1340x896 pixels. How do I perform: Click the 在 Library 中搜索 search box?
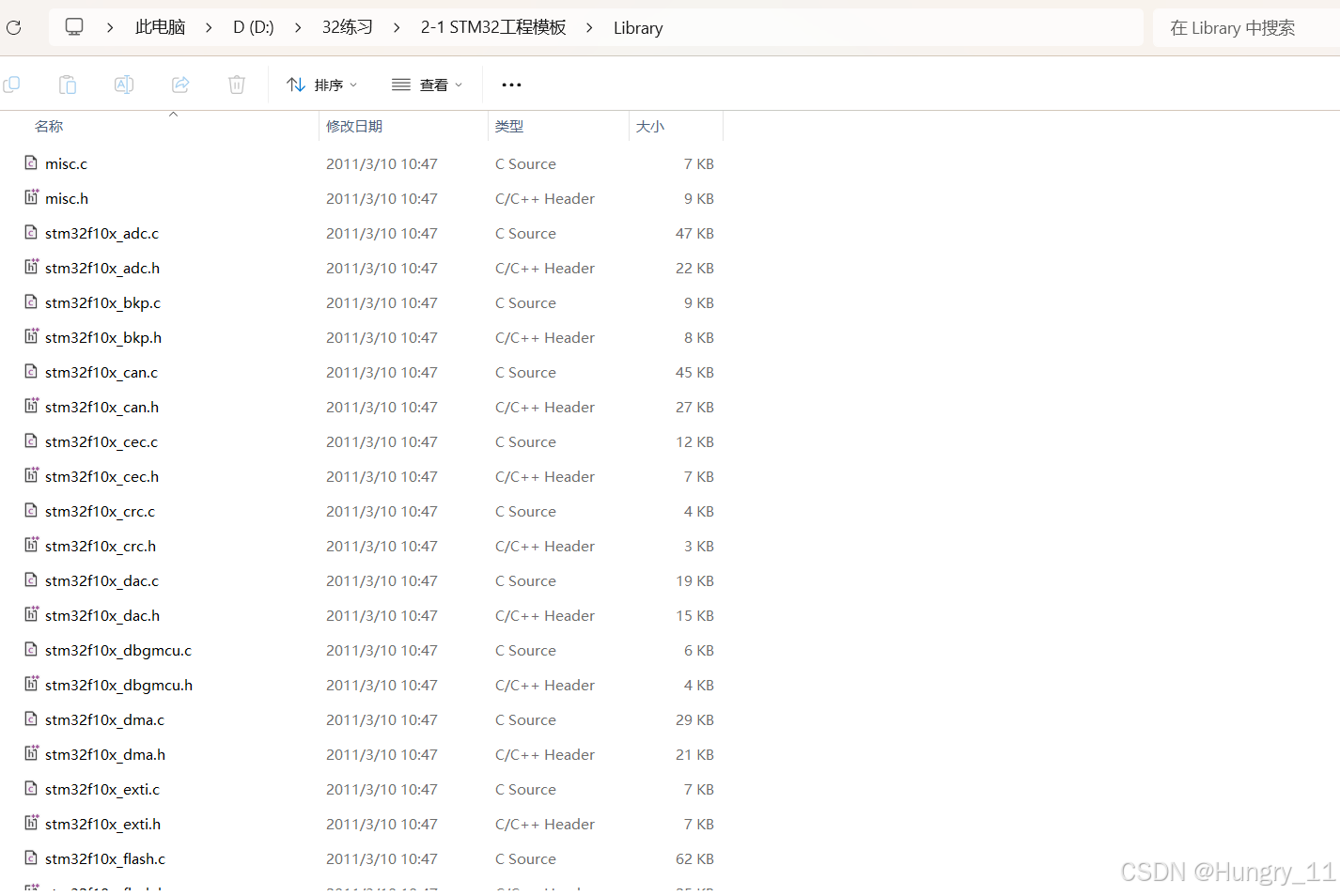1246,28
